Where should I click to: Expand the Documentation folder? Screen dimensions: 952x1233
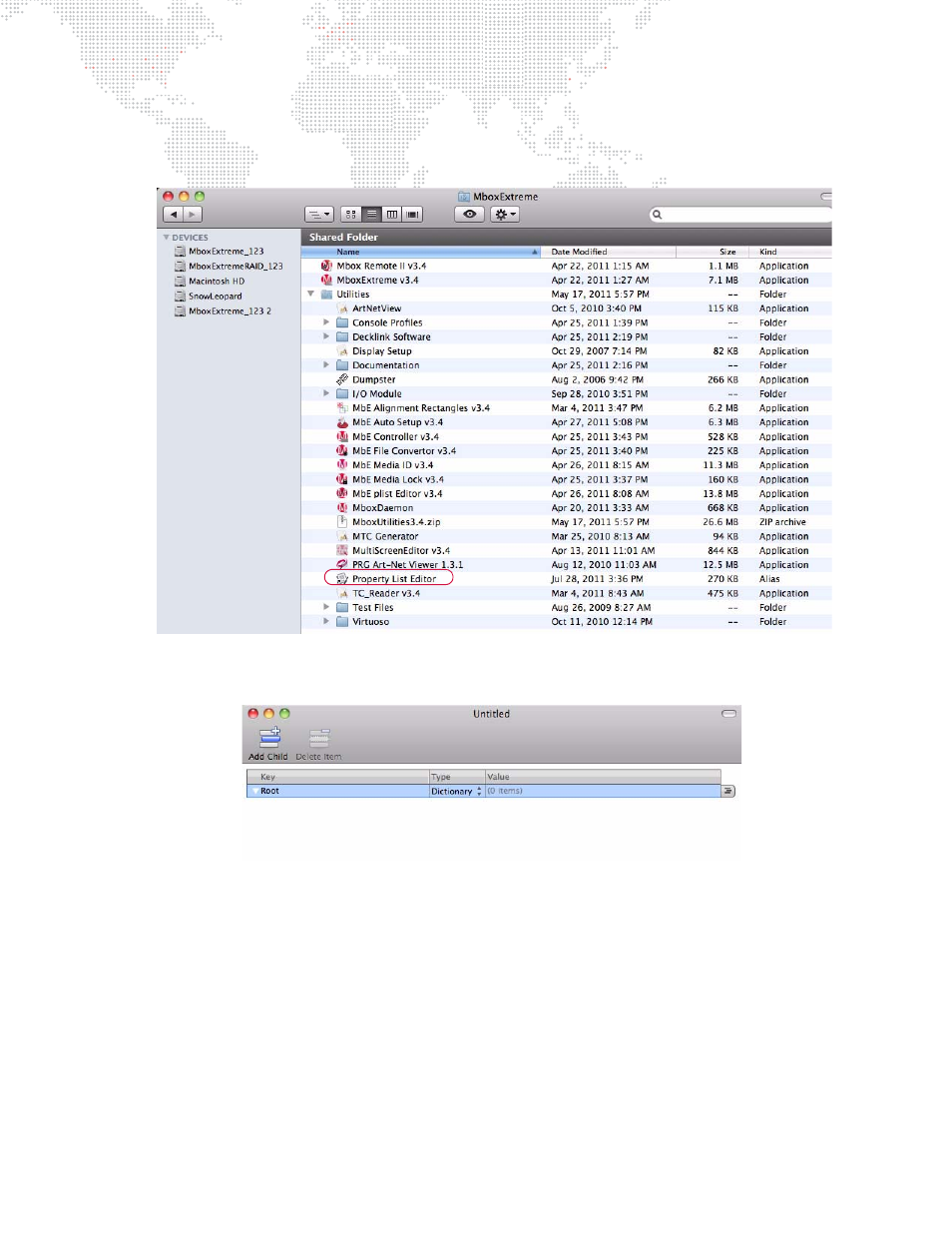pos(326,365)
